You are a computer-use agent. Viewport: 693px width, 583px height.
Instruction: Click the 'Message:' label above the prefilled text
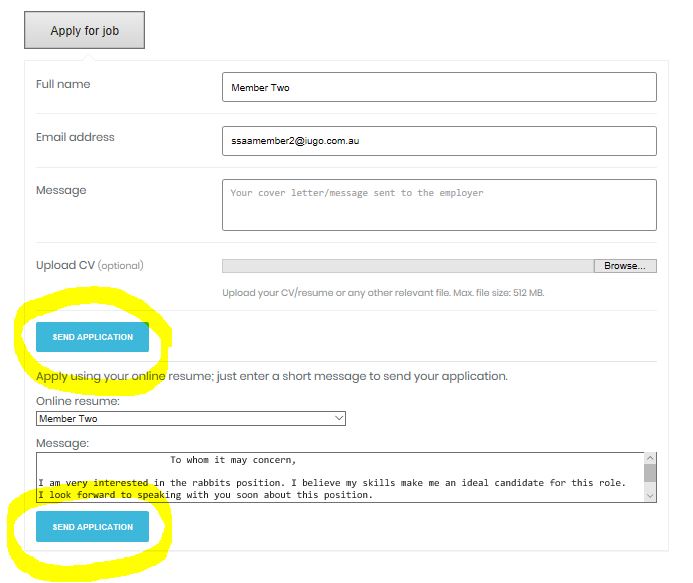point(62,441)
